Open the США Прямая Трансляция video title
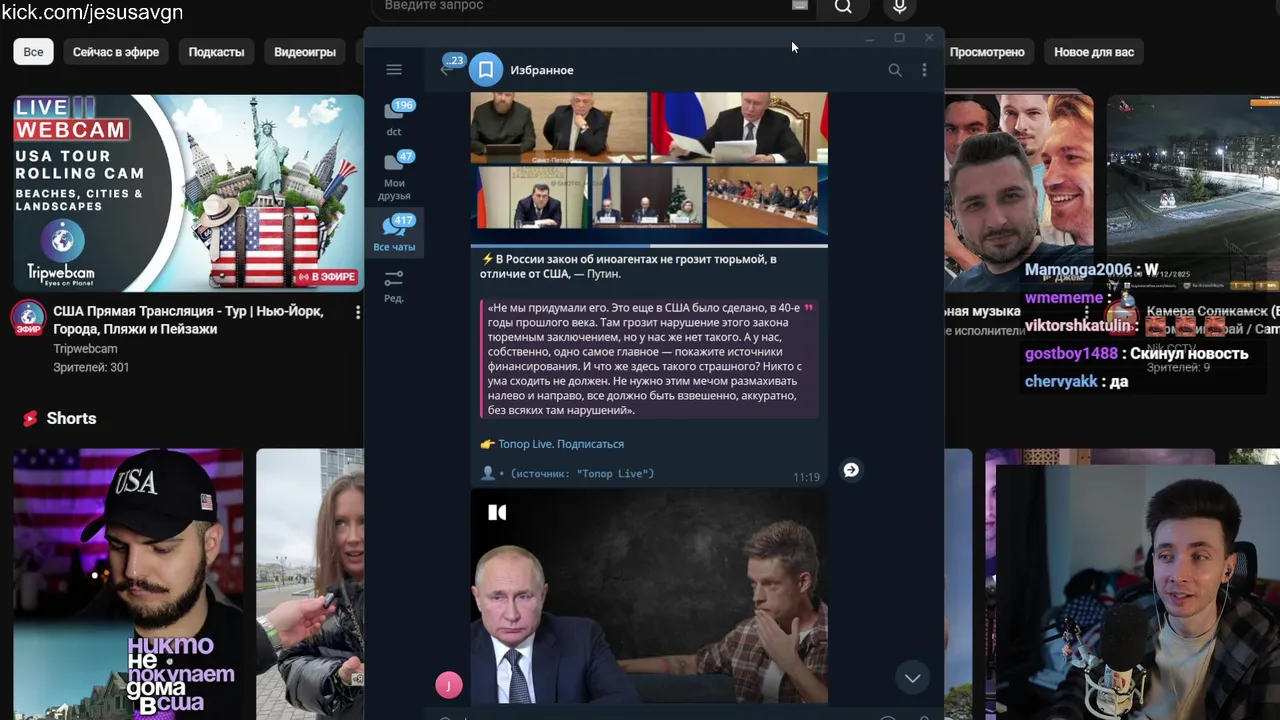 (188, 320)
